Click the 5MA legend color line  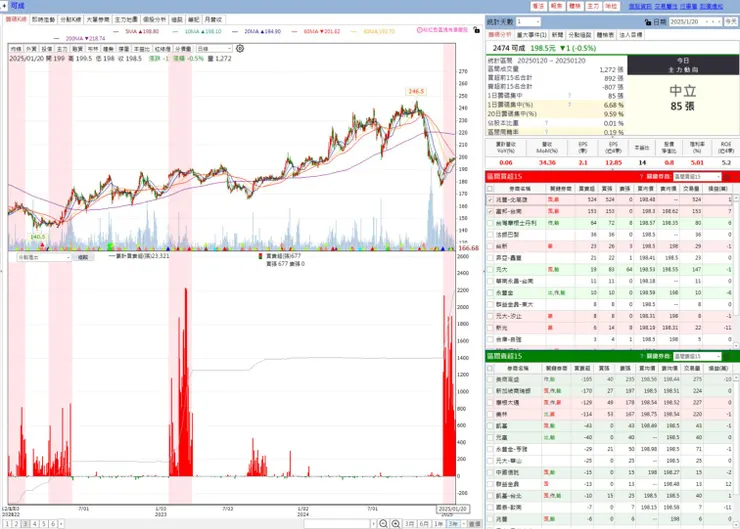pyautogui.click(x=117, y=32)
